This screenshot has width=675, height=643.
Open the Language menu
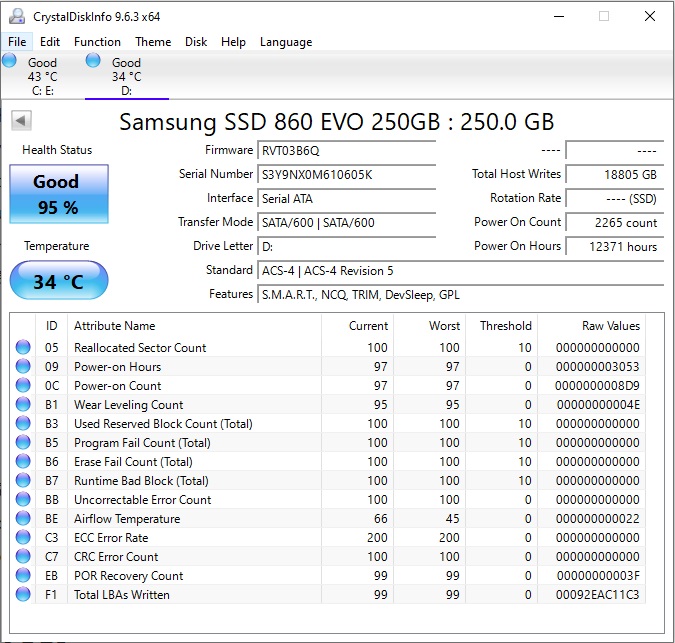286,42
